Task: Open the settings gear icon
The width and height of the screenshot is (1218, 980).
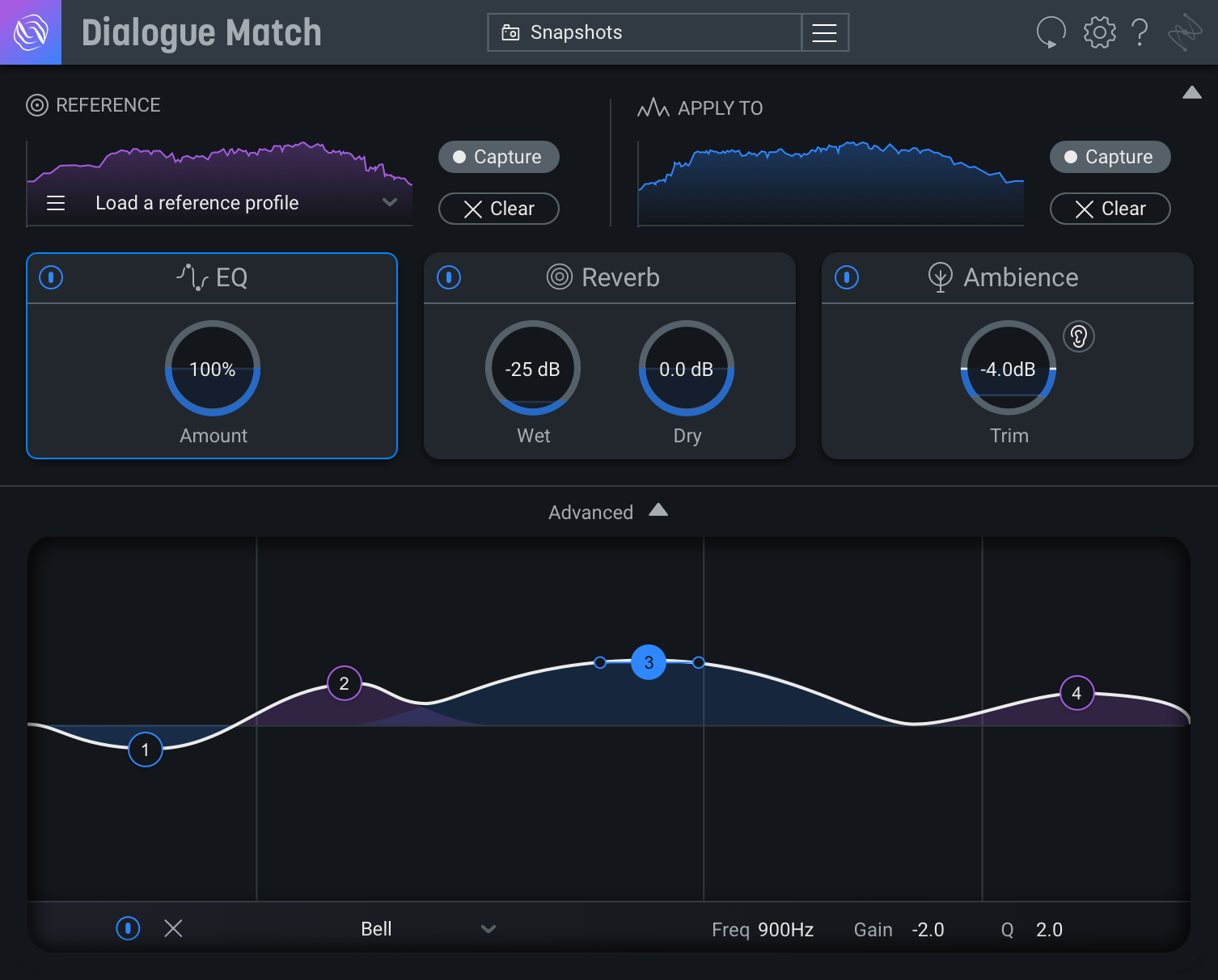Action: (x=1099, y=32)
